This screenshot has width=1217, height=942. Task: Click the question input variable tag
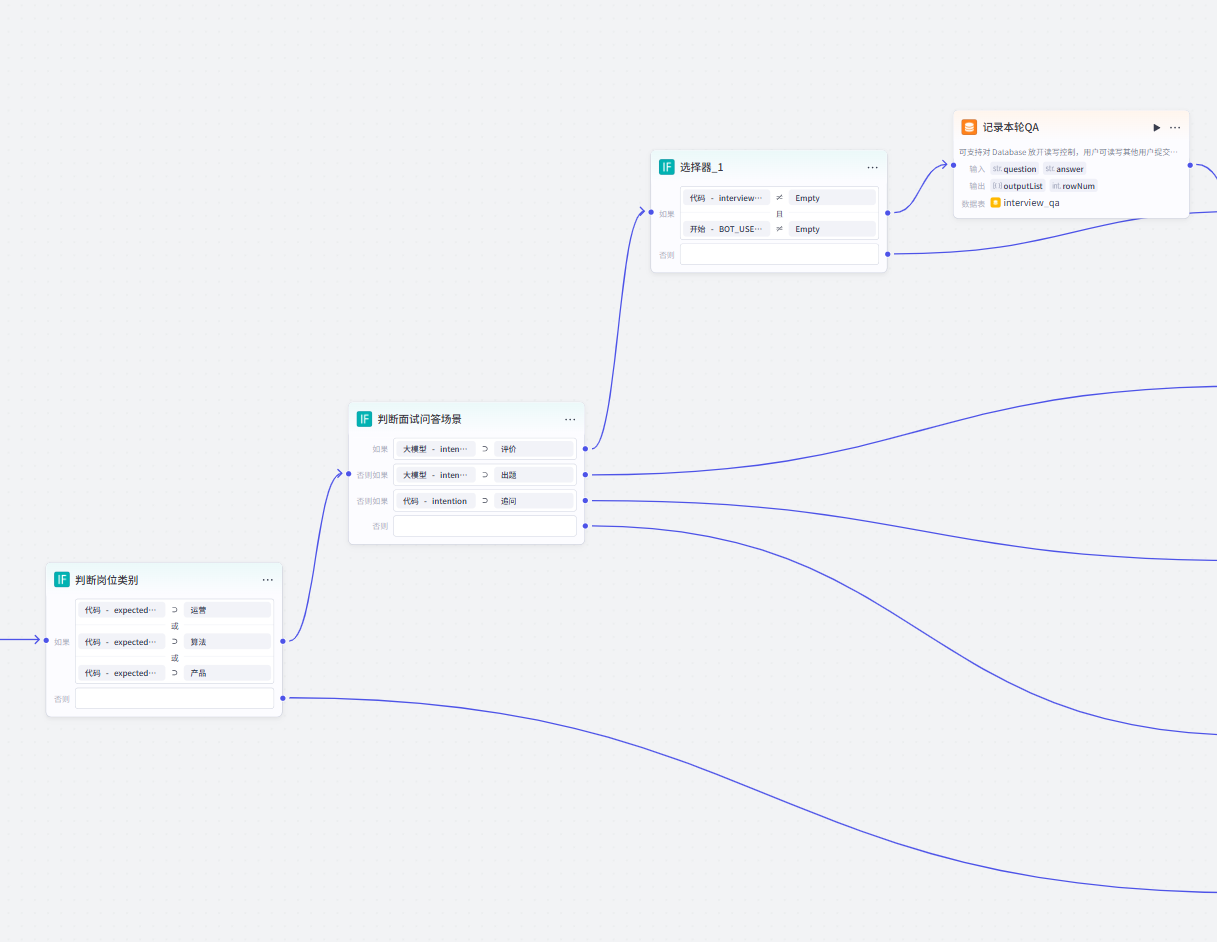click(1015, 169)
